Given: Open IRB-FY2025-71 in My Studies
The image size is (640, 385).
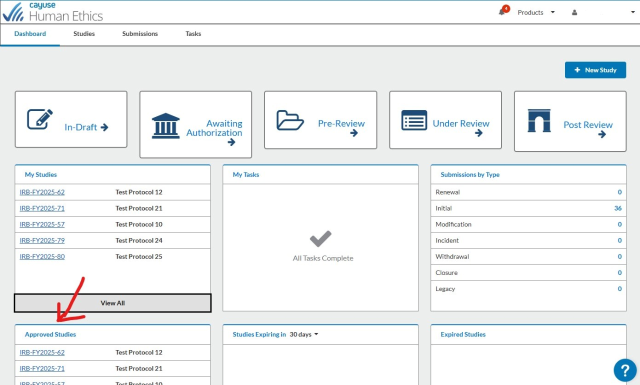Looking at the screenshot, I should (x=42, y=208).
